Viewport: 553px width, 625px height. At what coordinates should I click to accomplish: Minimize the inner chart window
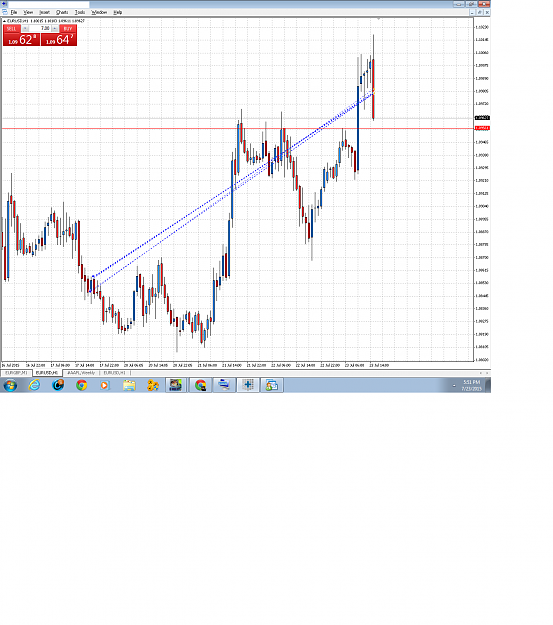[472, 12]
